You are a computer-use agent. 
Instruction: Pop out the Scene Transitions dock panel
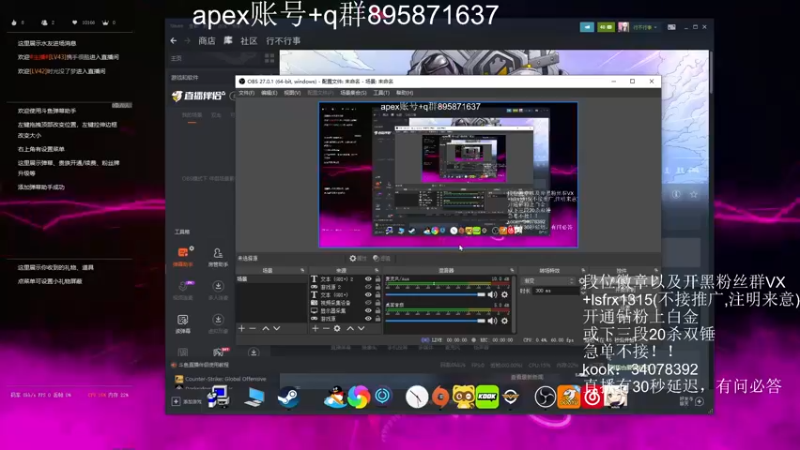[x=583, y=270]
